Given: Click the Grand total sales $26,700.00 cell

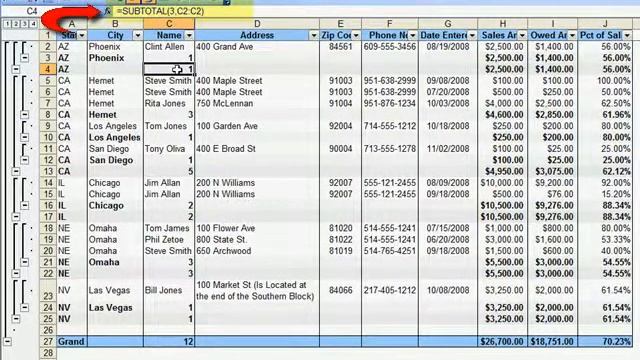Looking at the screenshot, I should point(502,341).
